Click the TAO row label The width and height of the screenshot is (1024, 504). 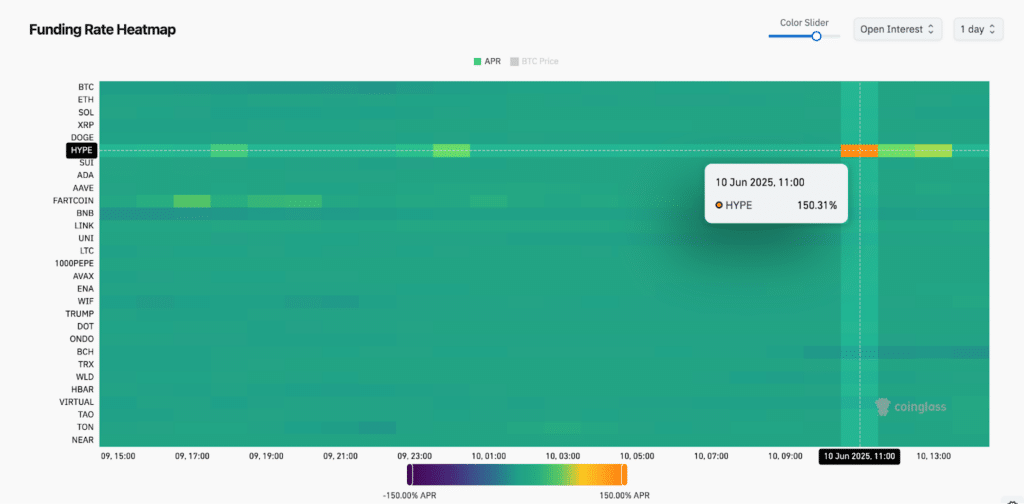[86, 415]
